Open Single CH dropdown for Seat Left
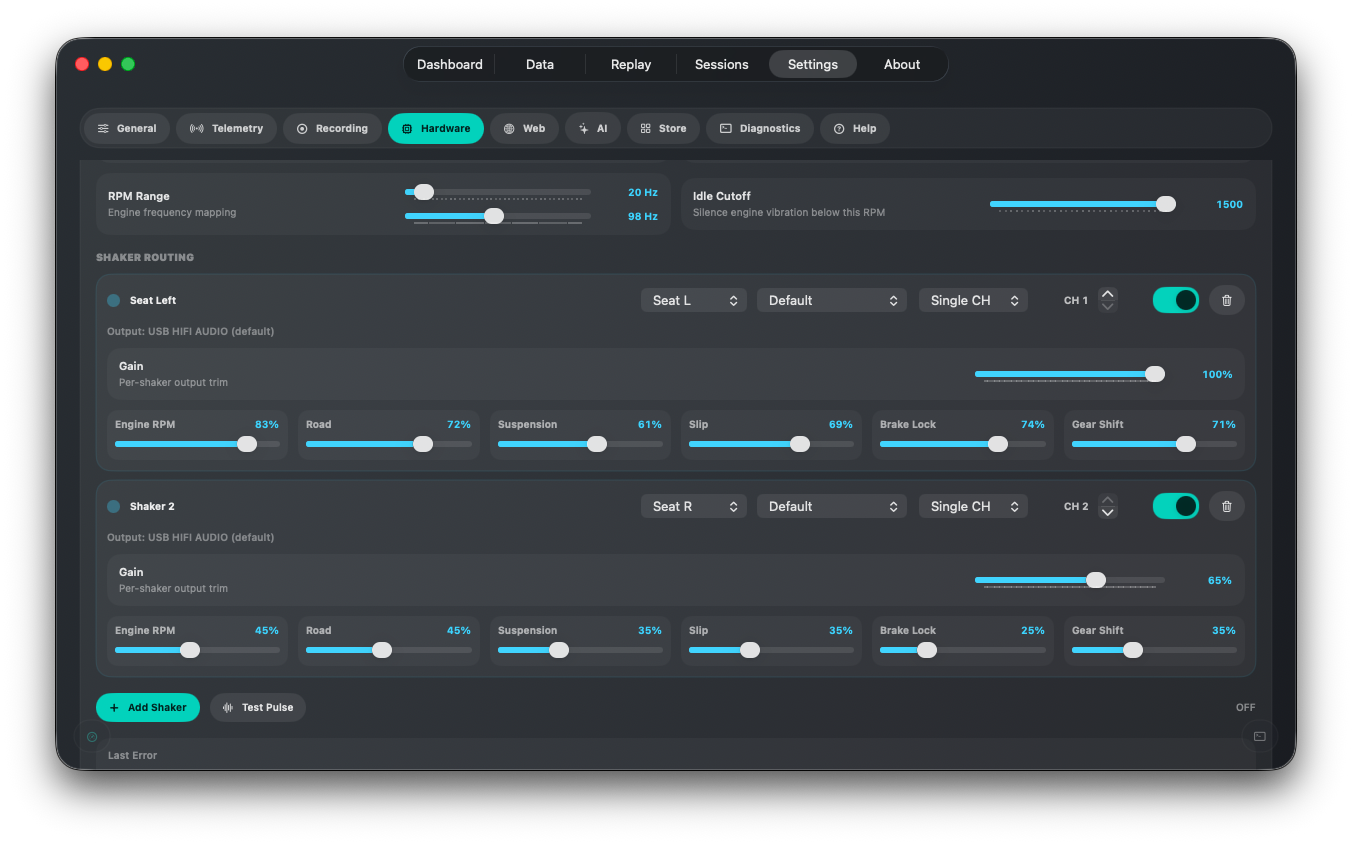The width and height of the screenshot is (1352, 844). pos(973,300)
